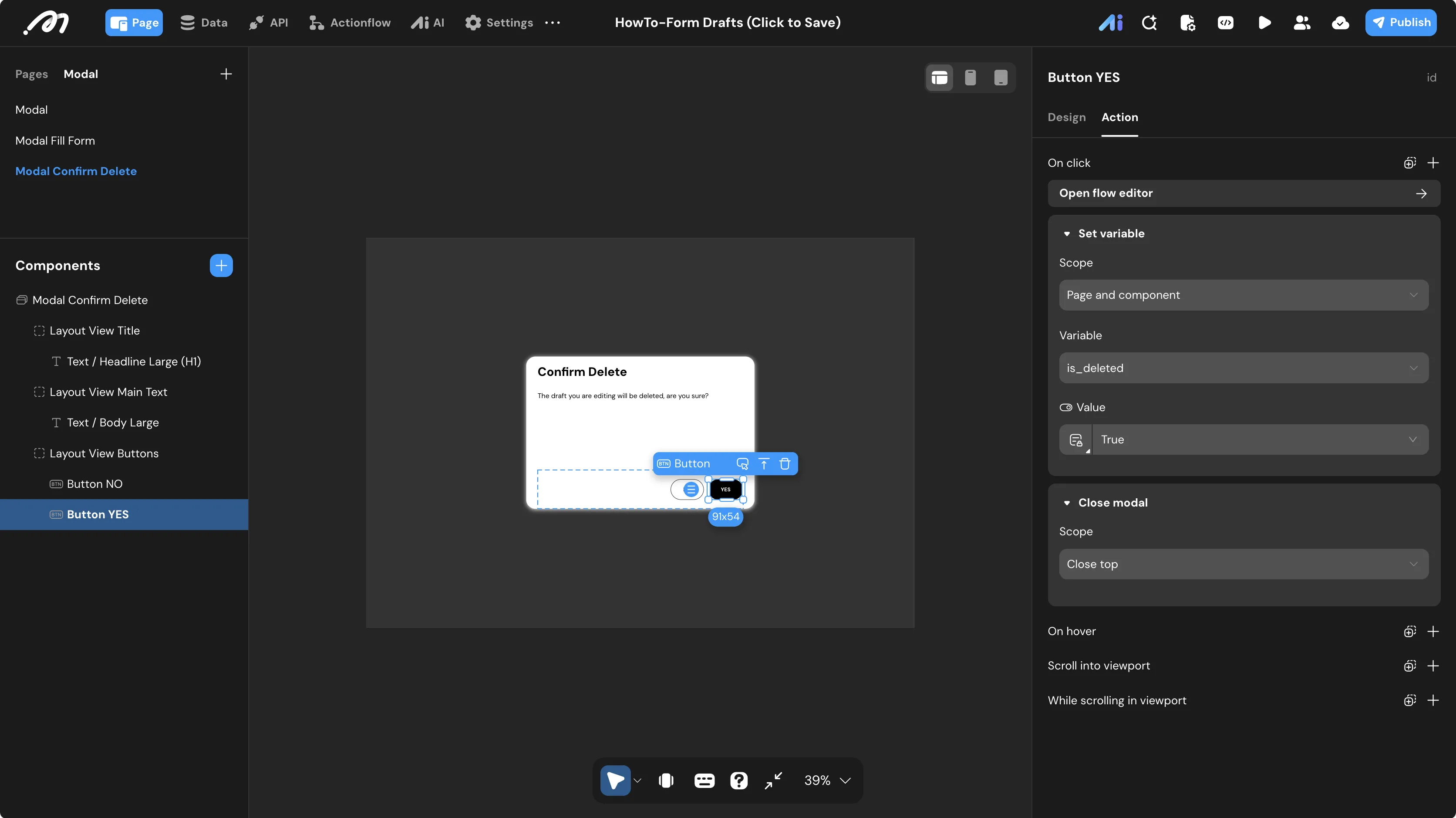Click the Momen logo icon
Screen dimensions: 1456x818
point(46,23)
